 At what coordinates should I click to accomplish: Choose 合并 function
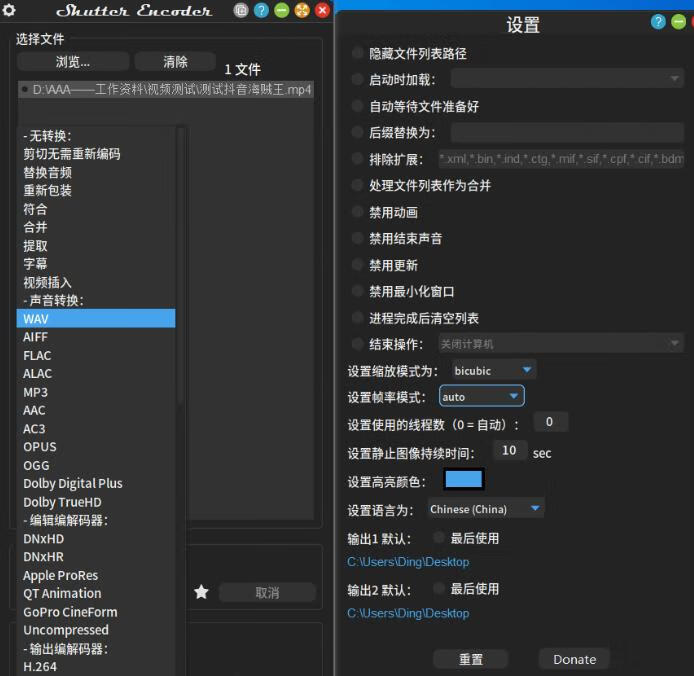click(96, 227)
